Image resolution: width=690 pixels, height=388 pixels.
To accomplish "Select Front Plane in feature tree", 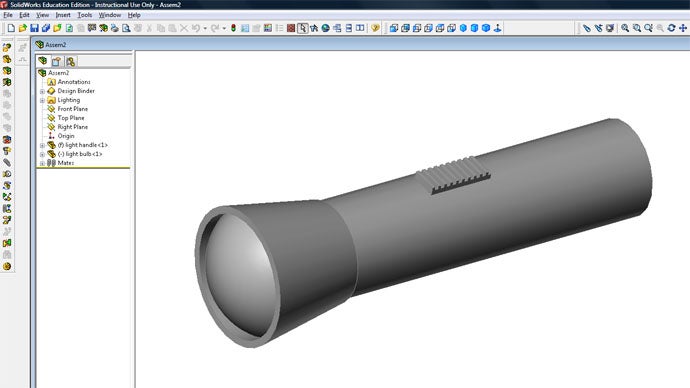I will point(72,109).
